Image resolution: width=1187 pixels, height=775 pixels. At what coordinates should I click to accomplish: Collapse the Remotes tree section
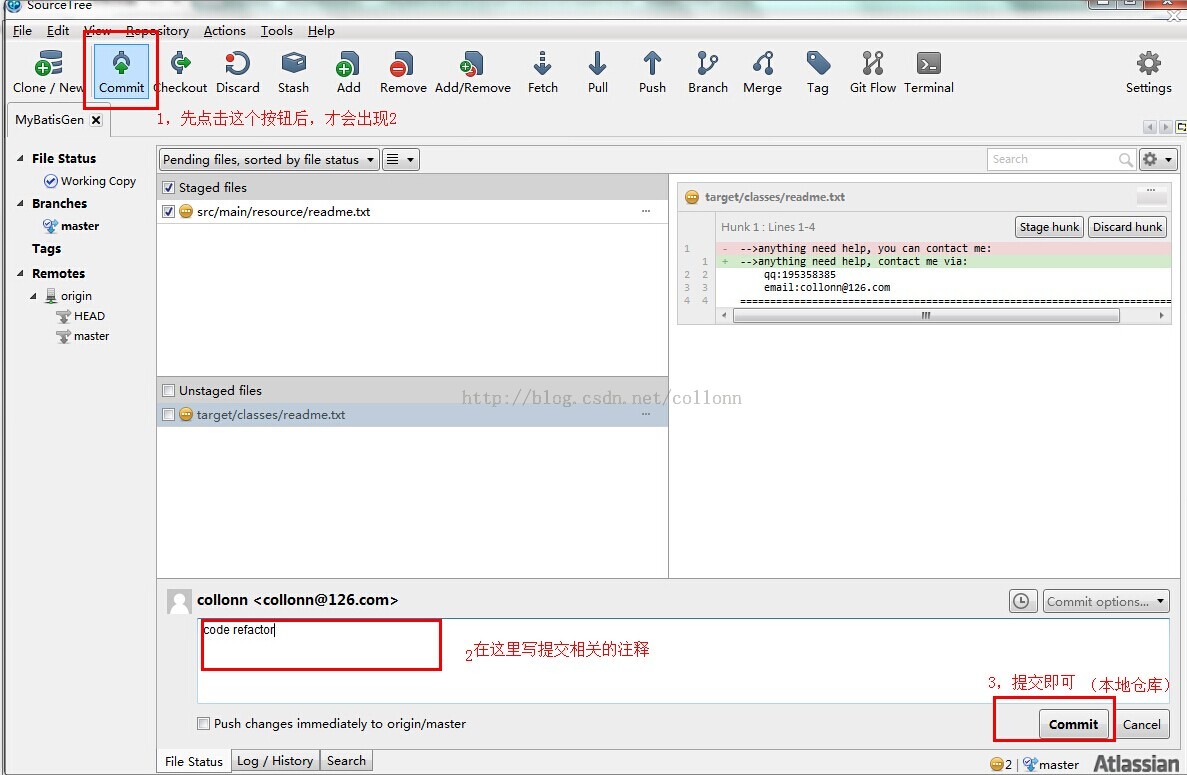coord(21,273)
